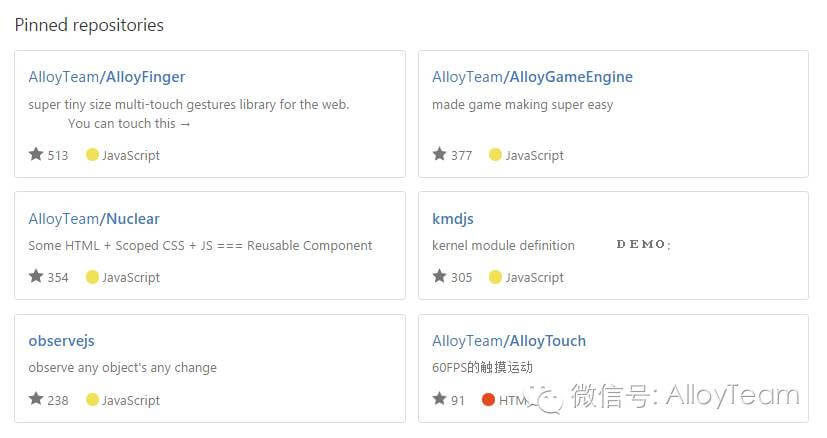Click the star icon on AlloyGameEngine card

click(x=439, y=154)
